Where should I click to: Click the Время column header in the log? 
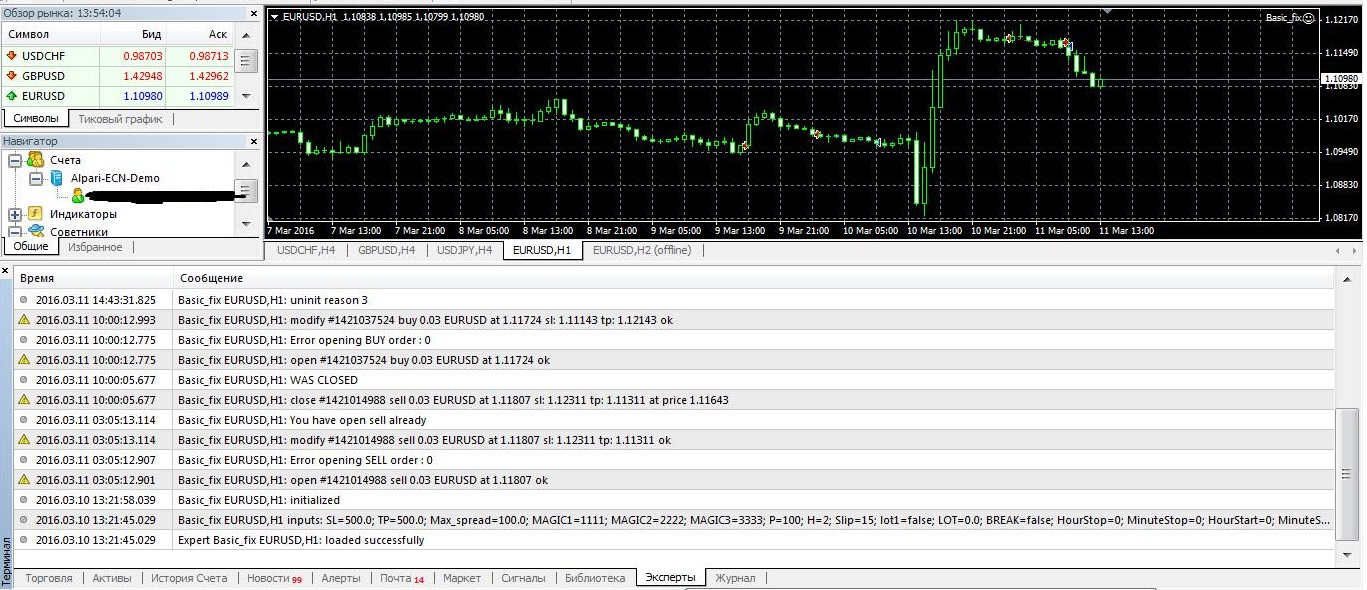click(x=93, y=278)
